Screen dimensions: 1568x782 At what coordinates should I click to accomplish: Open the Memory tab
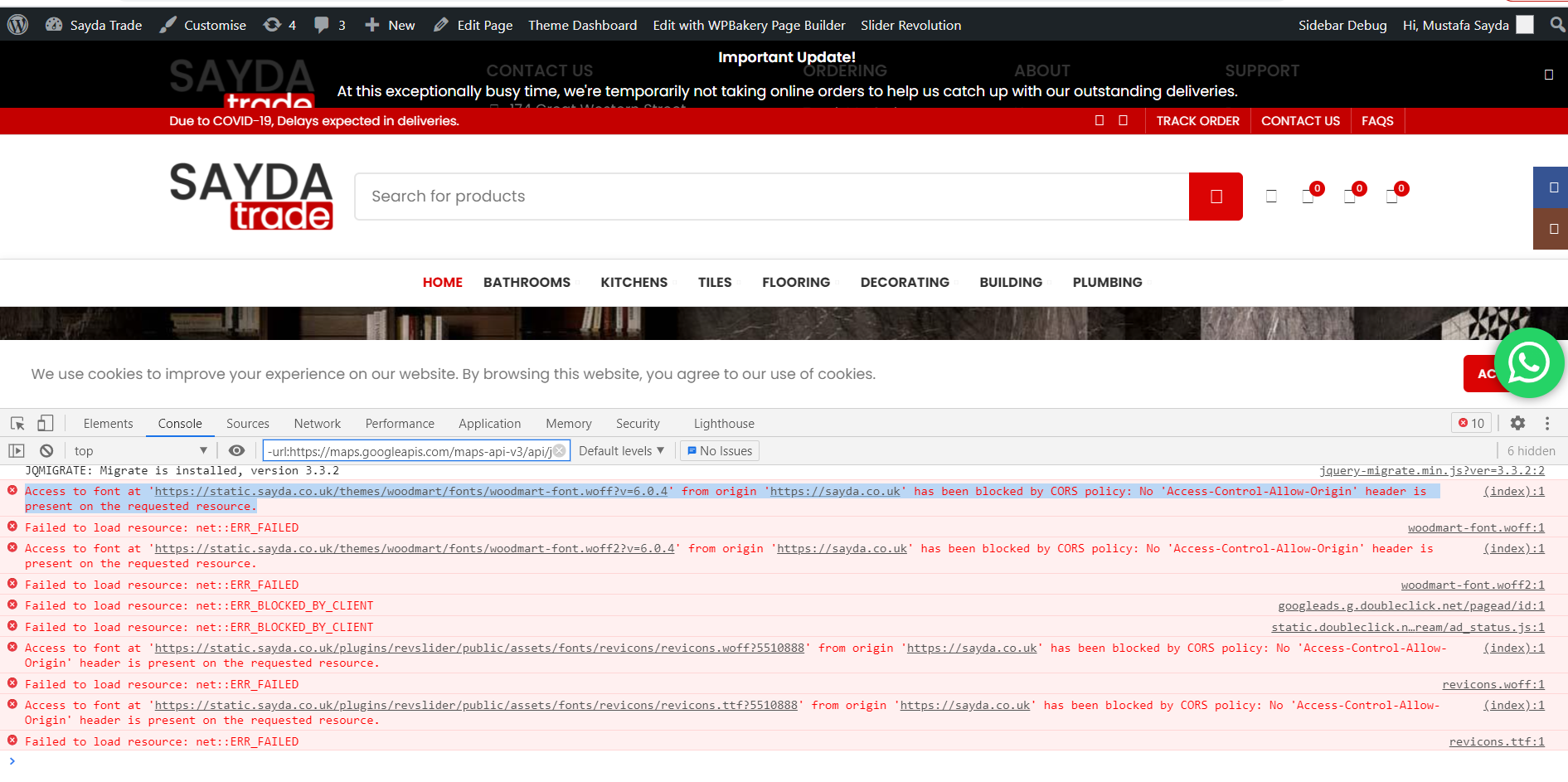click(569, 424)
